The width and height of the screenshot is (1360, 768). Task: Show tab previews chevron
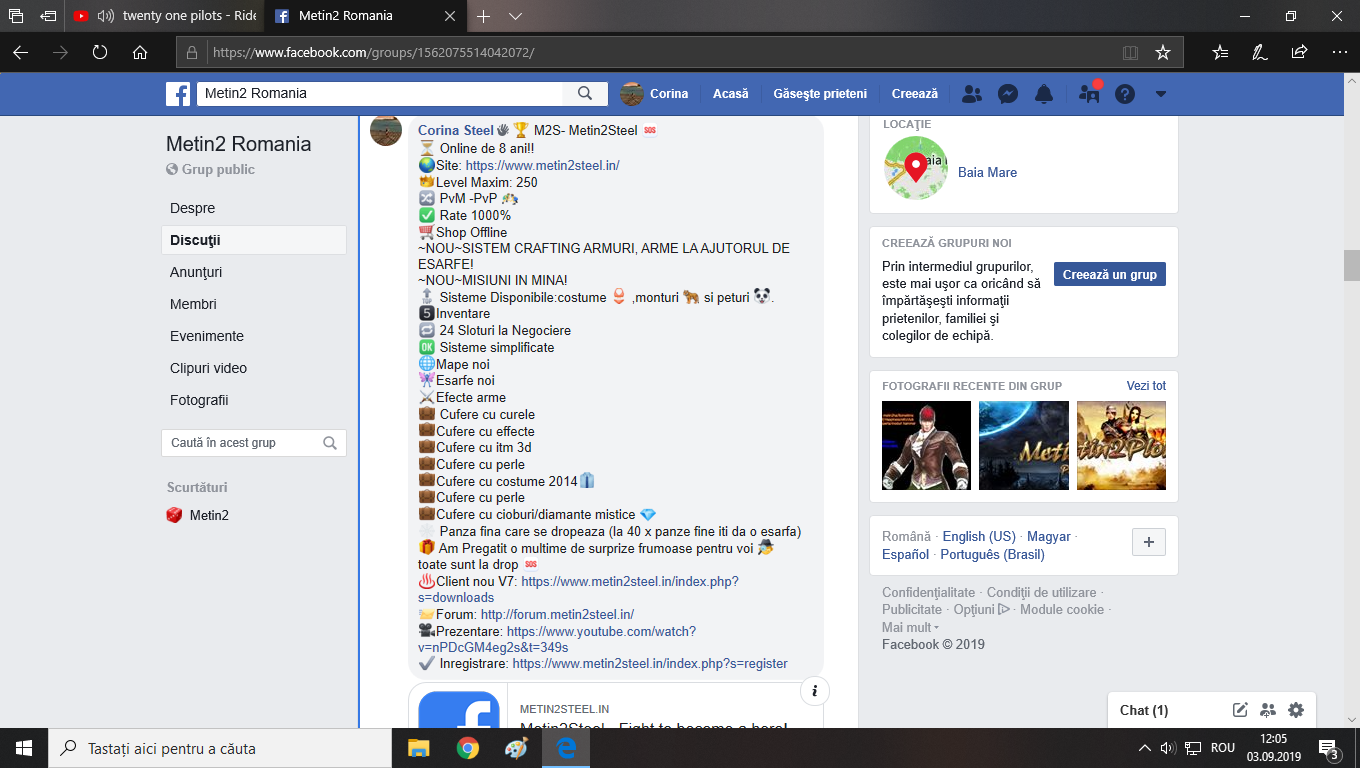(515, 16)
